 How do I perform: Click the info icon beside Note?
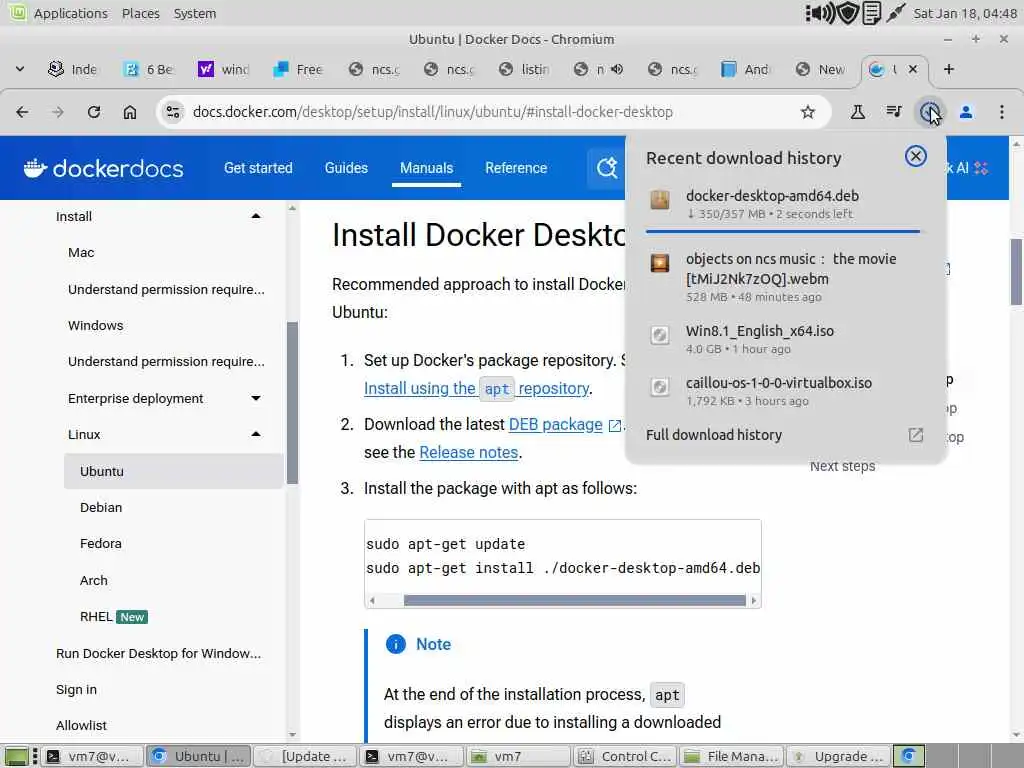click(396, 644)
